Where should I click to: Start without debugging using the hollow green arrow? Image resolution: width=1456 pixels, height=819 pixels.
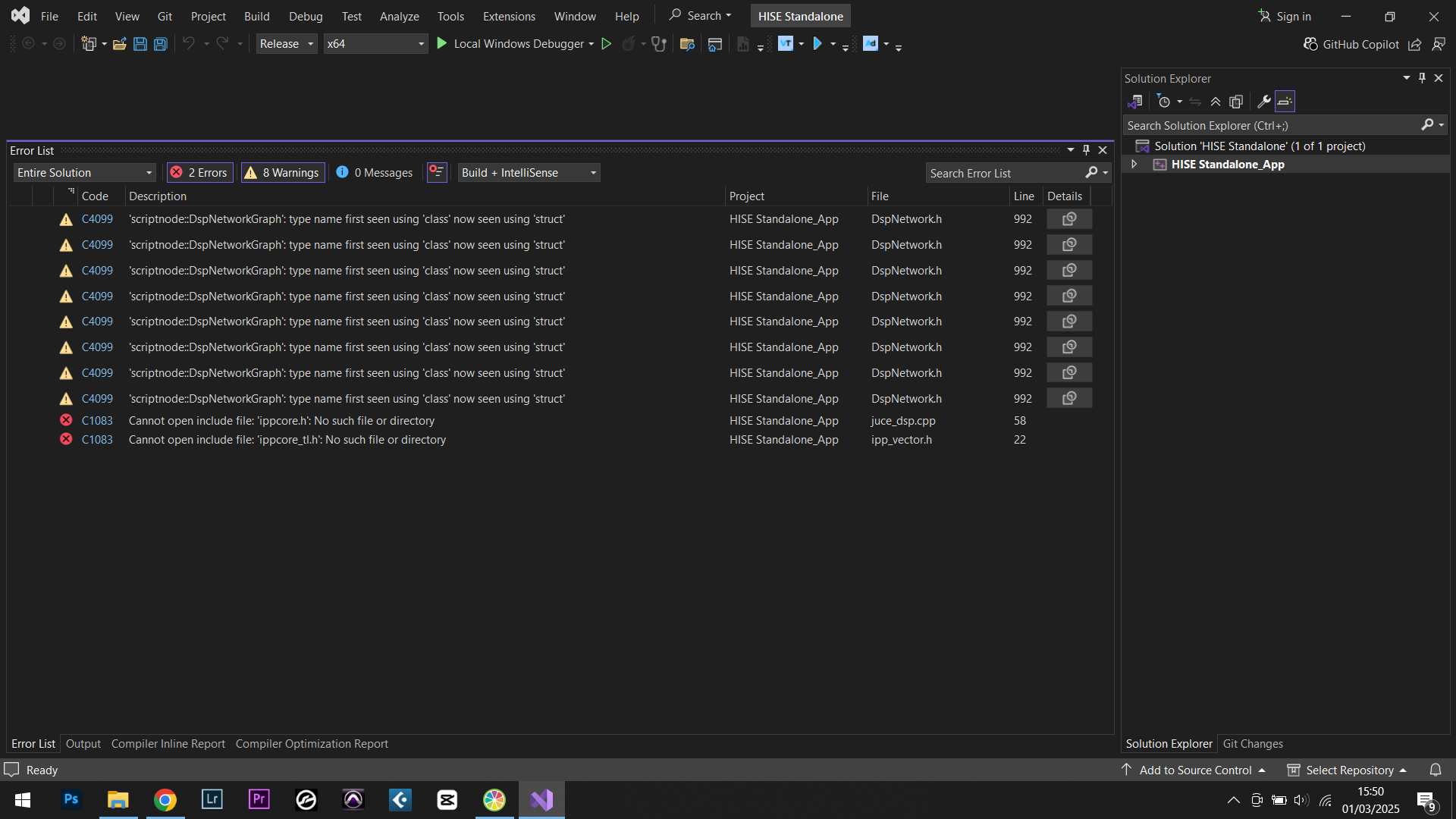606,44
